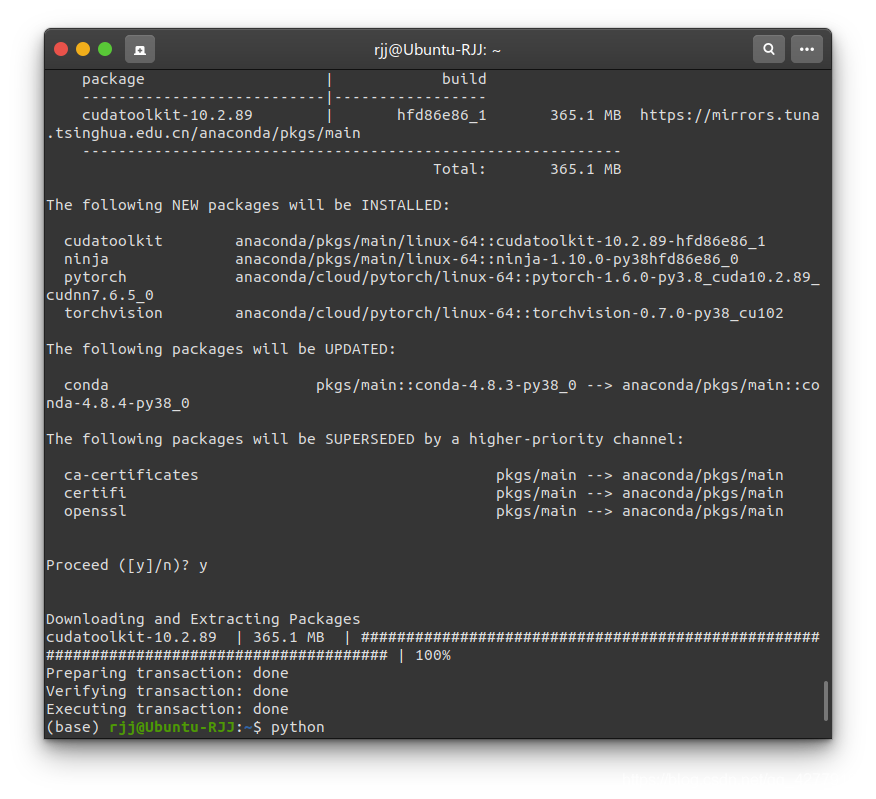876x799 pixels.
Task: Click the ca-certificates package row
Action: (423, 475)
